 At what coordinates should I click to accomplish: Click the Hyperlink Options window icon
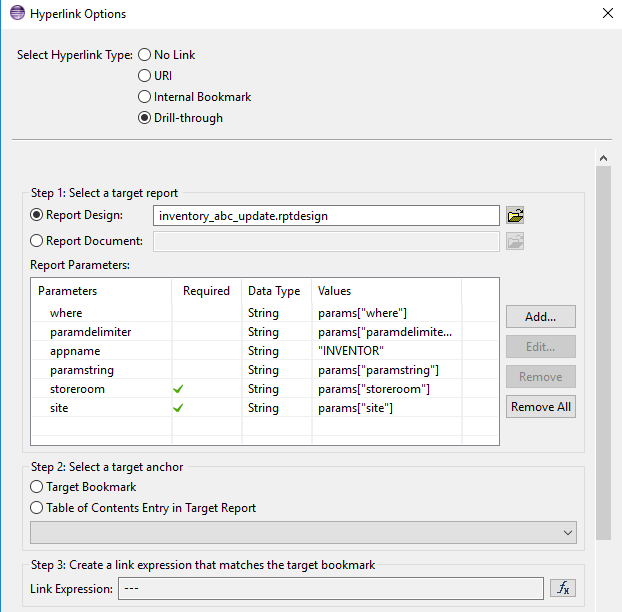(x=17, y=13)
